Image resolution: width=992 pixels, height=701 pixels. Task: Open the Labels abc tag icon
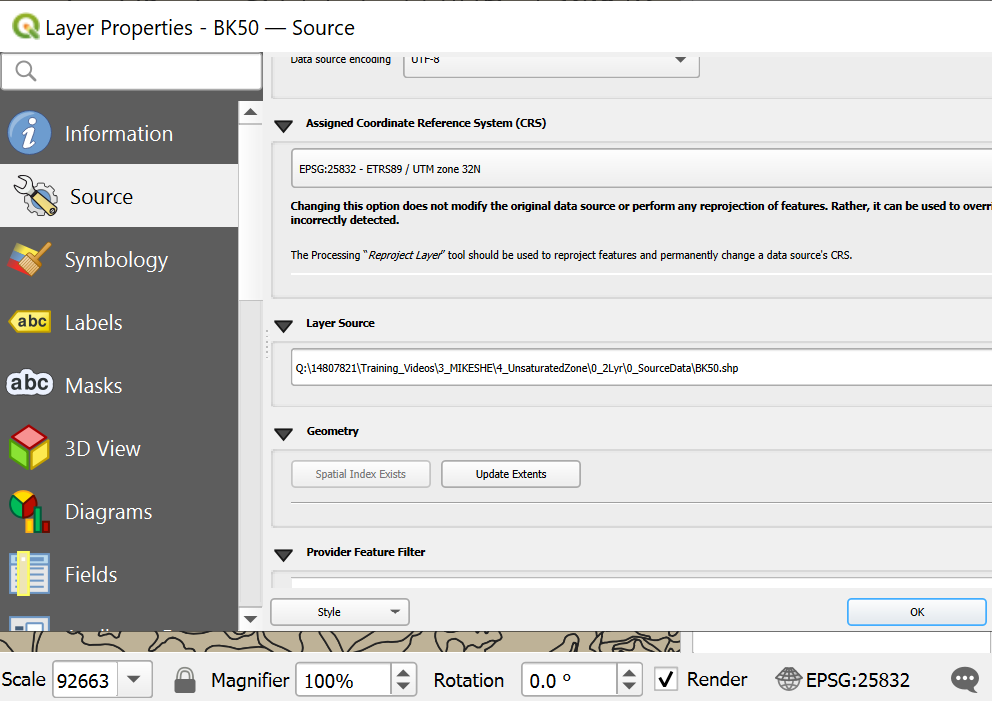[x=30, y=321]
